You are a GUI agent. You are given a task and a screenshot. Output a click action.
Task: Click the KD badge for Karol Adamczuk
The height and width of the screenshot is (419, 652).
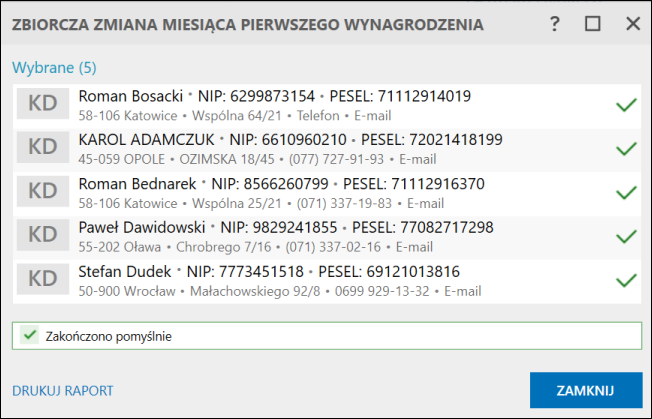[x=43, y=148]
